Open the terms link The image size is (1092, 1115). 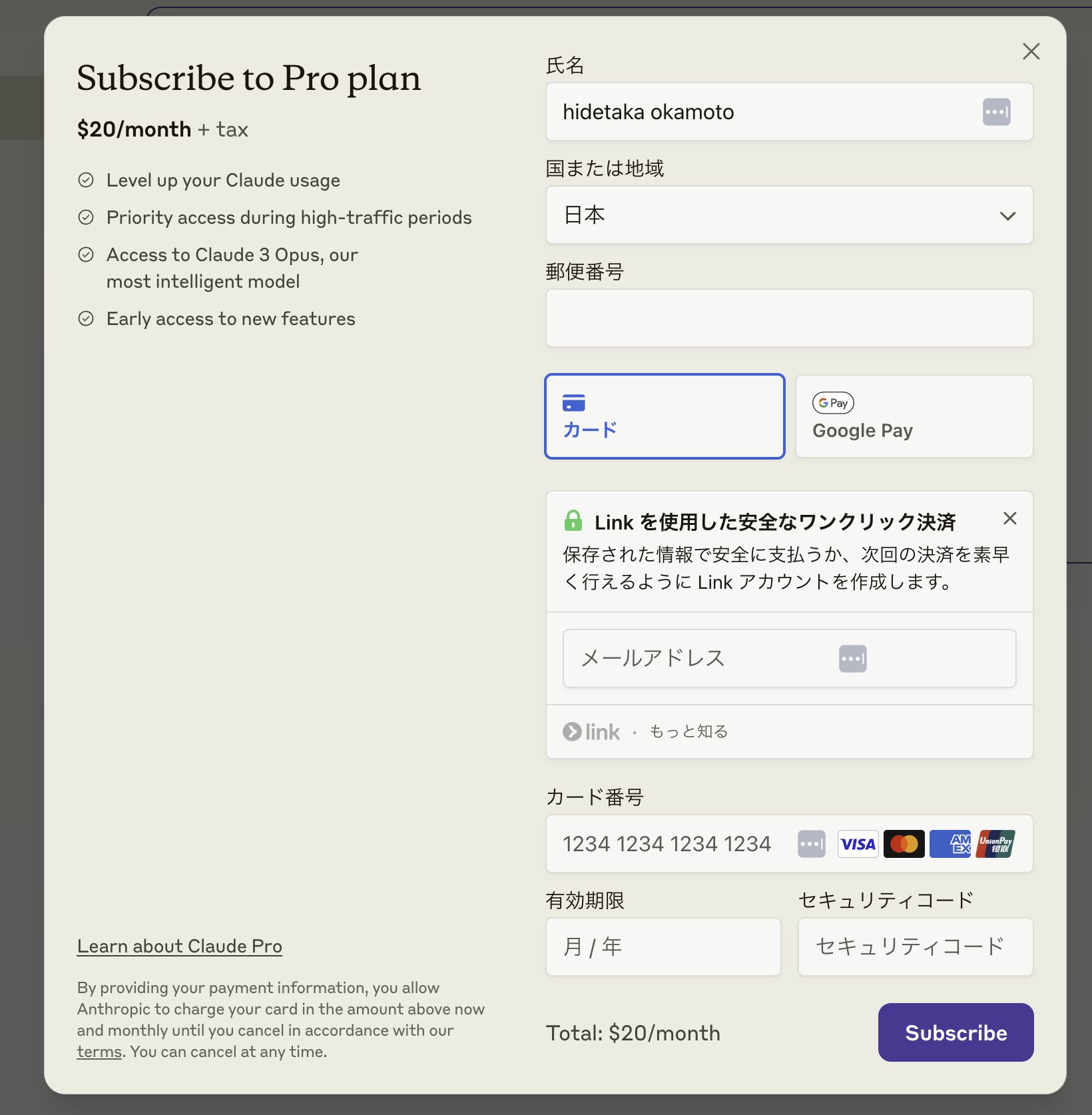tap(99, 1052)
